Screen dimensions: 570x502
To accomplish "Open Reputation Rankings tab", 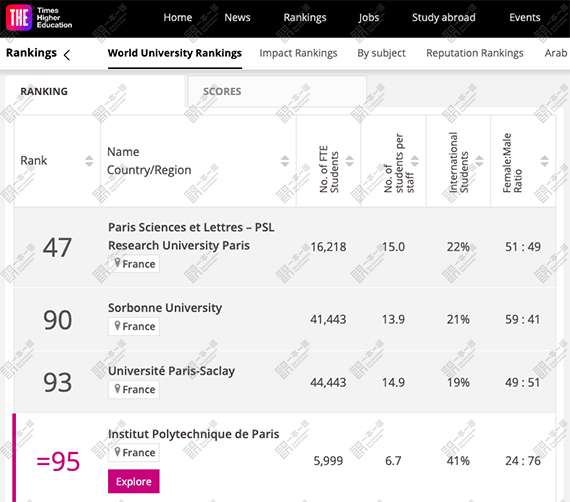I will pyautogui.click(x=475, y=53).
